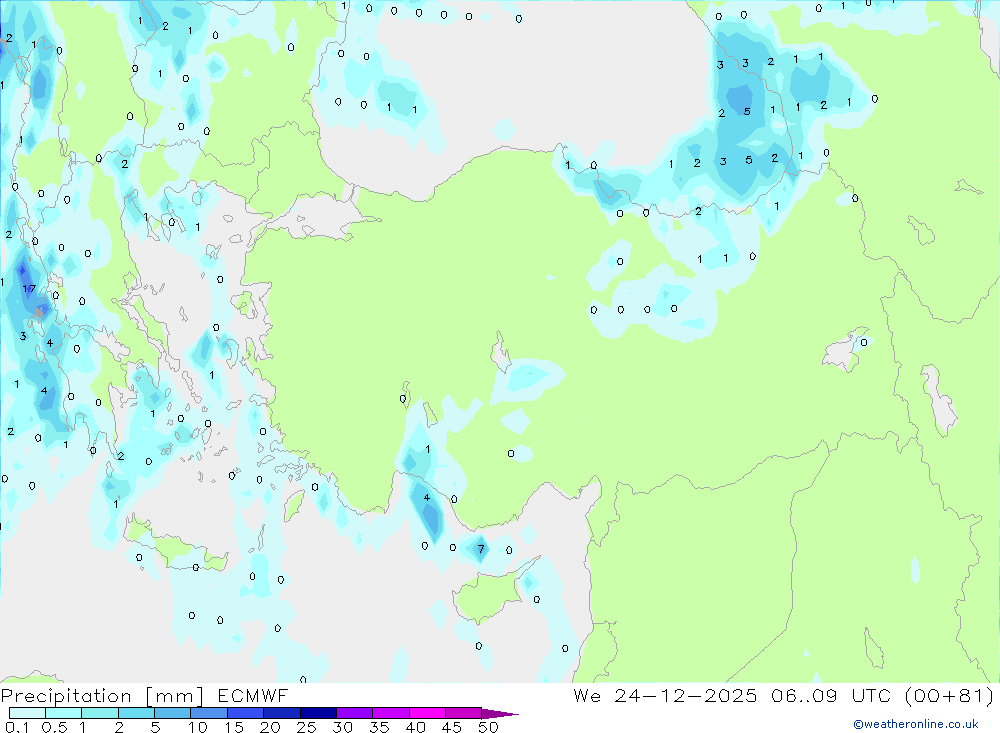Image resolution: width=1000 pixels, height=733 pixels.
Task: Select the 30–35 mm purple legend swatch
Action: 355,713
